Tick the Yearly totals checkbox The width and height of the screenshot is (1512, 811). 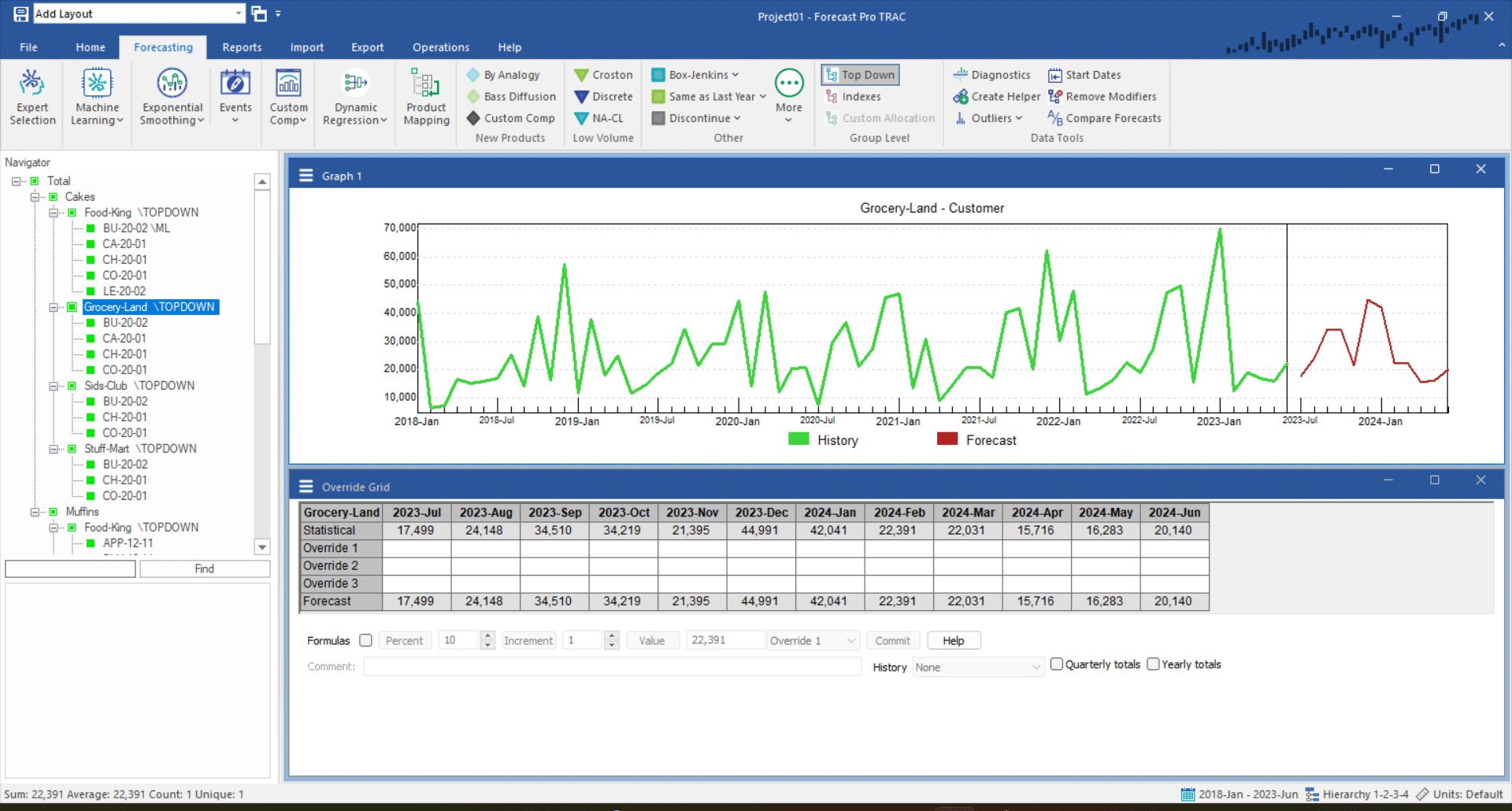(x=1153, y=664)
